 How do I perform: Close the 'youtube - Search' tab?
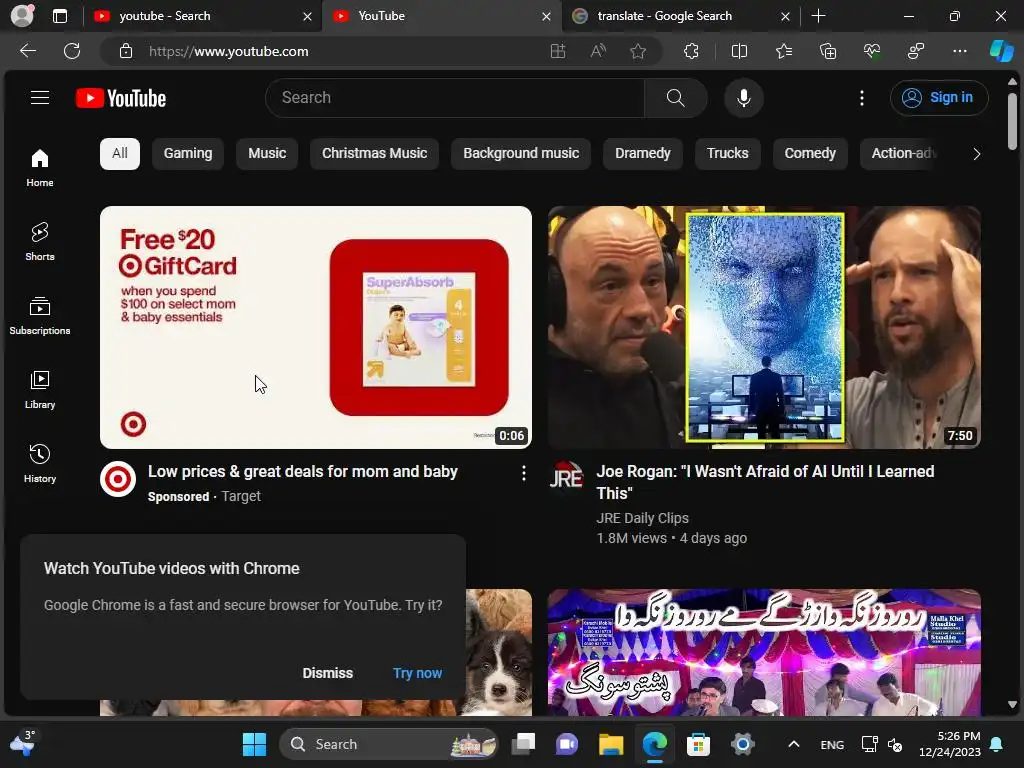307,16
